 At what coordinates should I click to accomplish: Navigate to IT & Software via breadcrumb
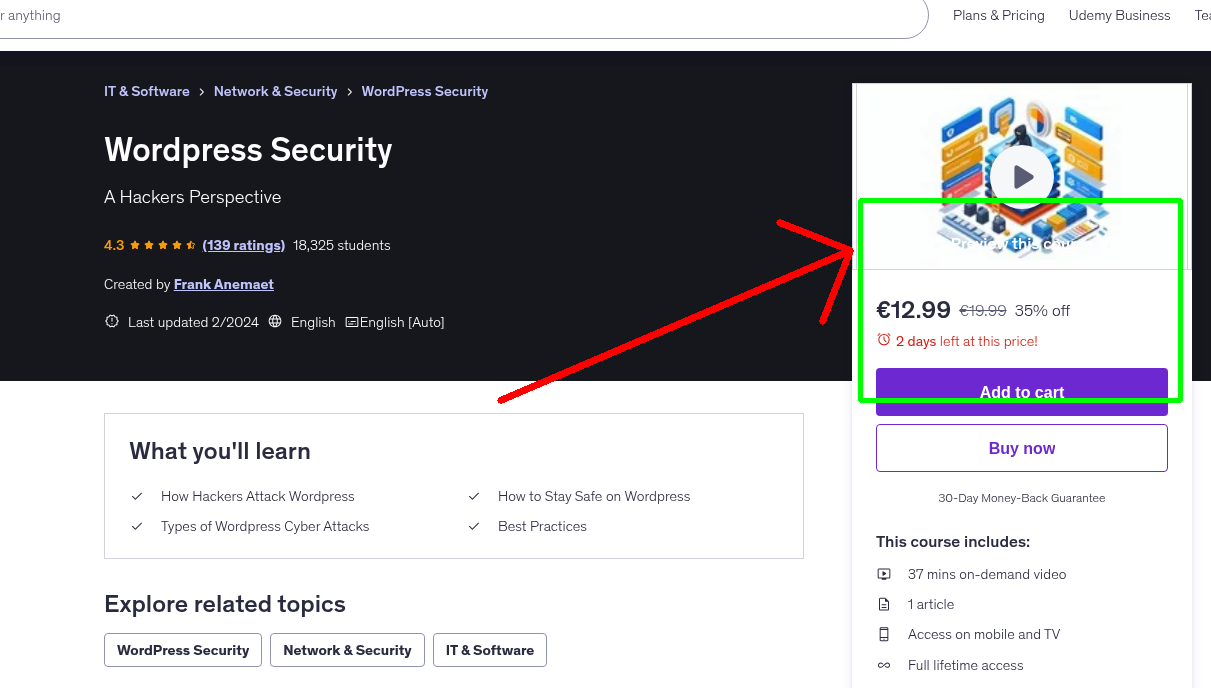(x=146, y=91)
